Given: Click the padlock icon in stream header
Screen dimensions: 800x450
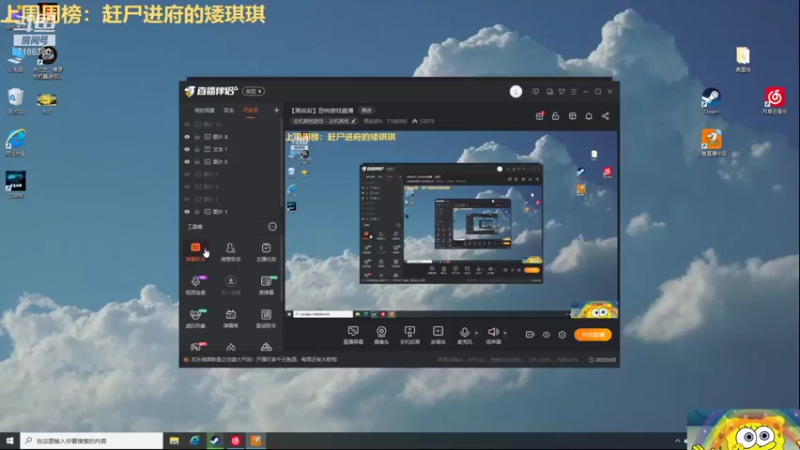Looking at the screenshot, I should (x=556, y=116).
